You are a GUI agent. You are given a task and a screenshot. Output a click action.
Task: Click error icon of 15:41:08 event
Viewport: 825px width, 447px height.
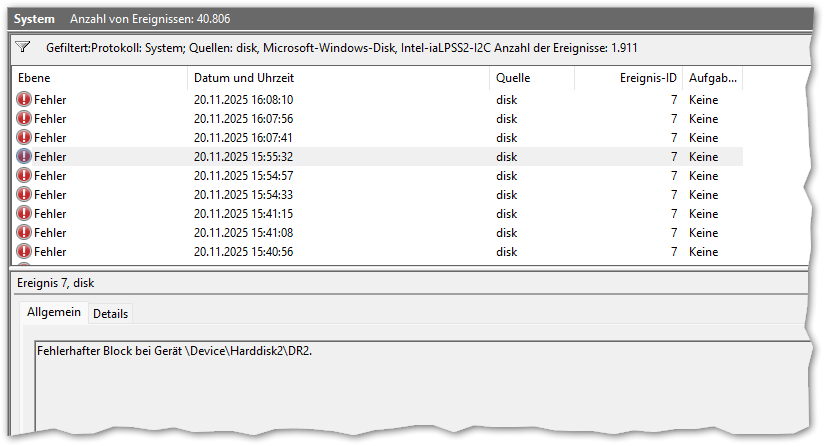coord(24,233)
